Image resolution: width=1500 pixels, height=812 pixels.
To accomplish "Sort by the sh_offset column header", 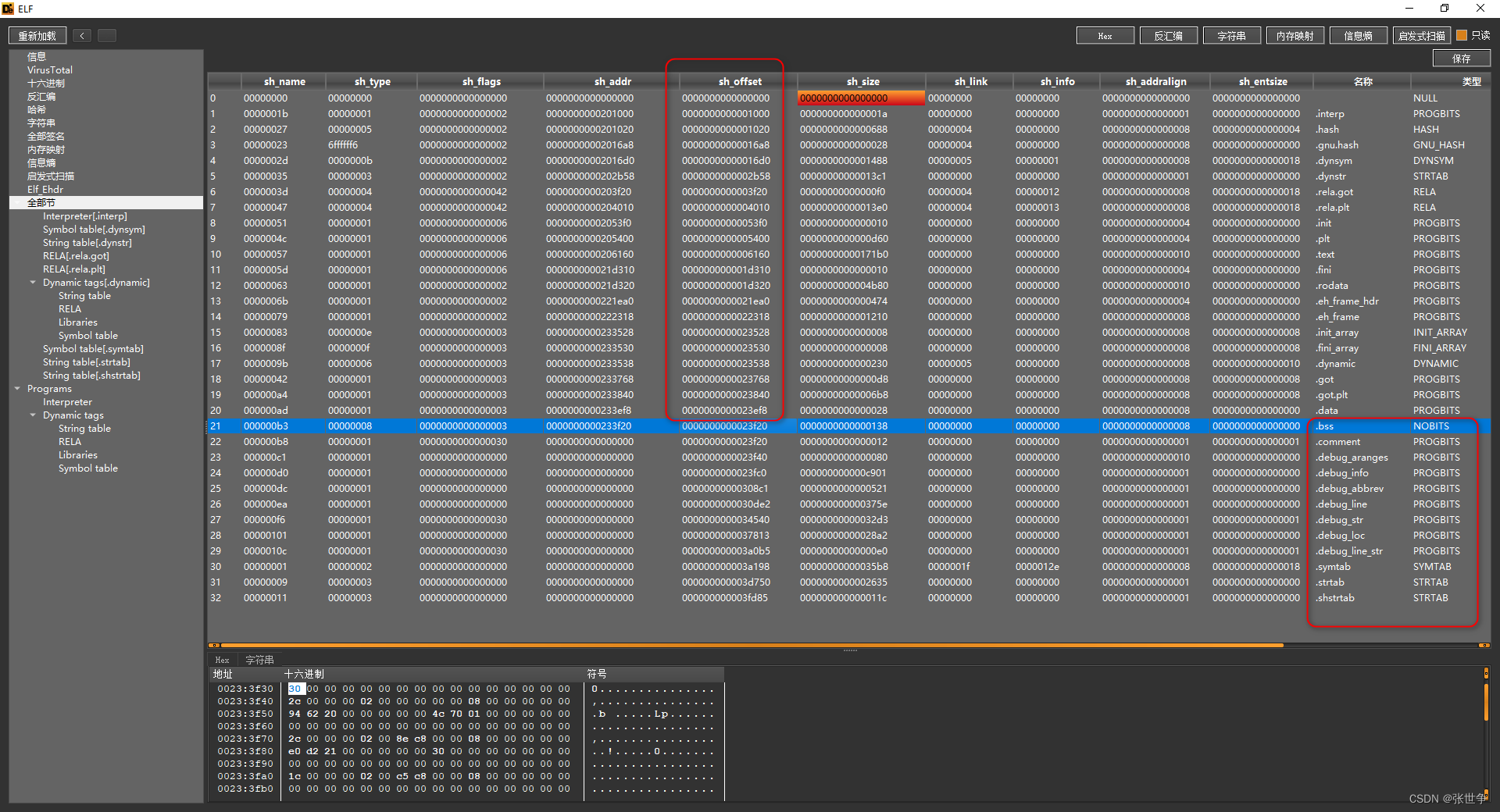I will click(740, 81).
